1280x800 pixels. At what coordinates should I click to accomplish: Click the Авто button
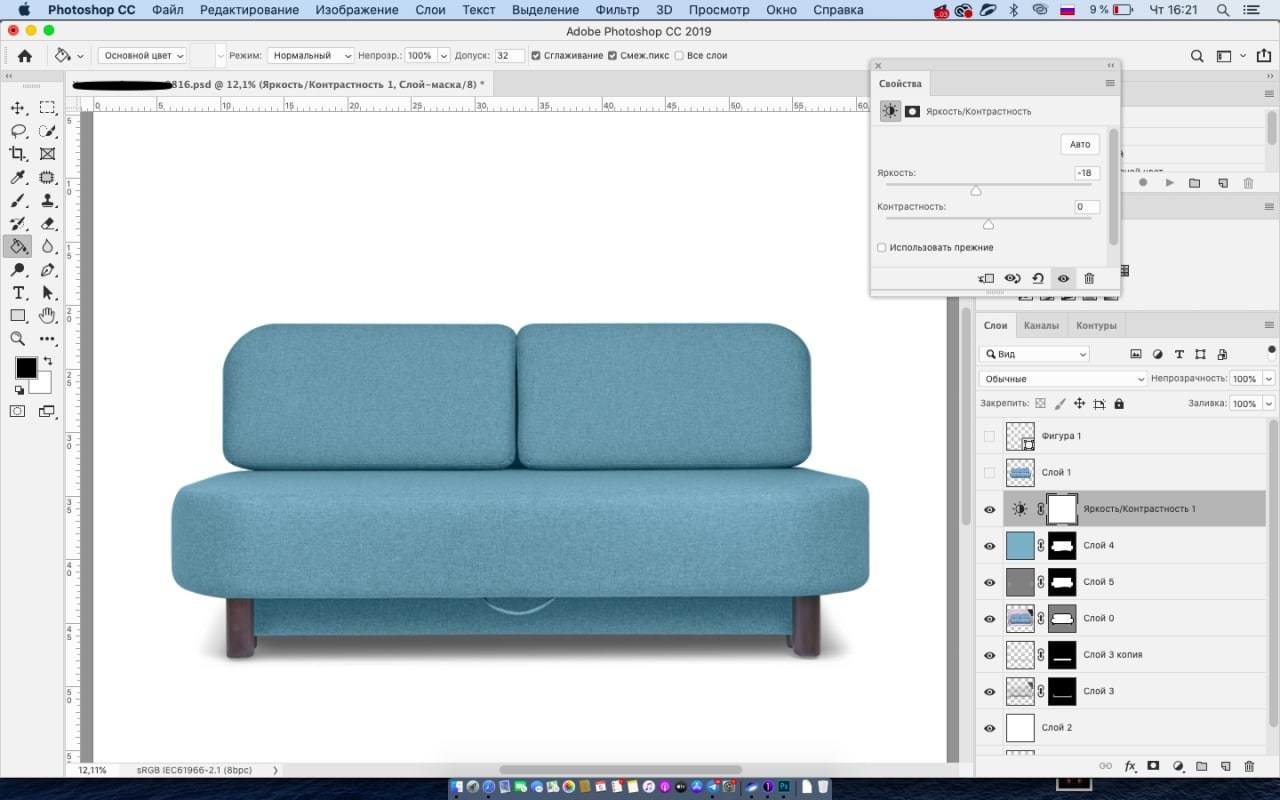(1080, 144)
